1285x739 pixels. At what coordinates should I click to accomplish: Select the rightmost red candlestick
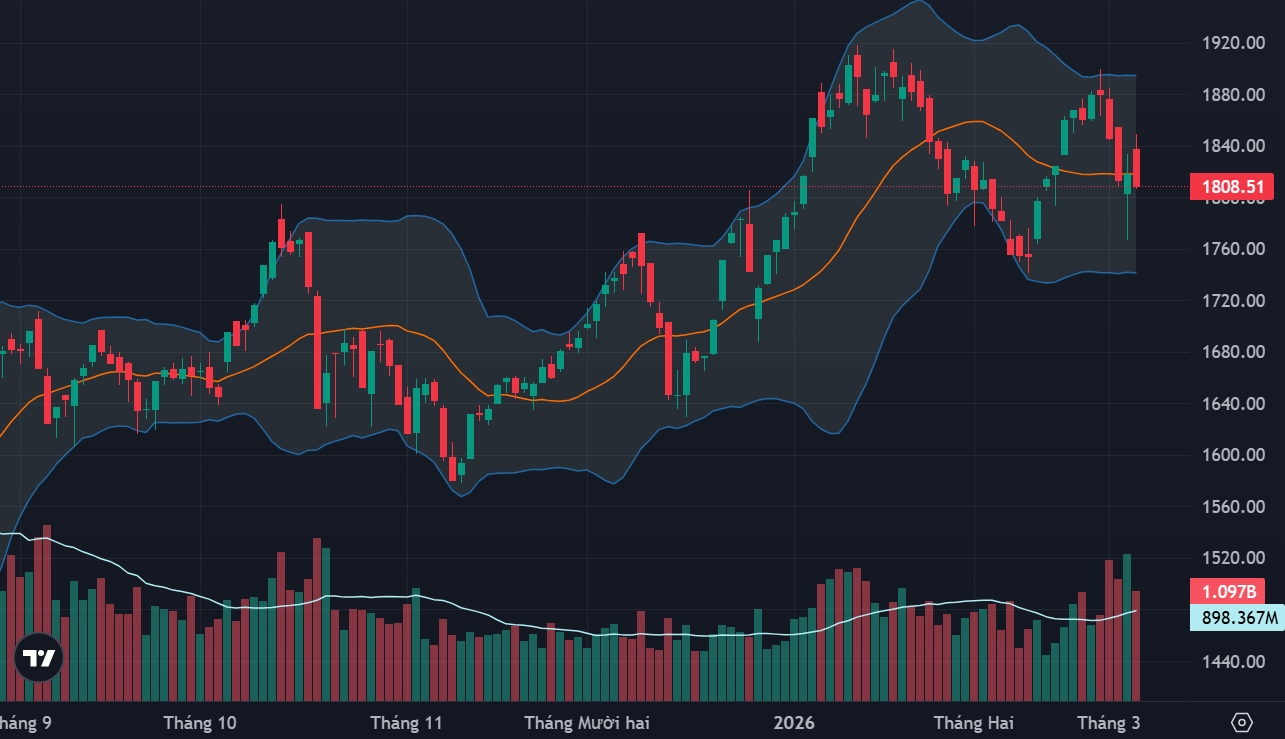(1136, 167)
